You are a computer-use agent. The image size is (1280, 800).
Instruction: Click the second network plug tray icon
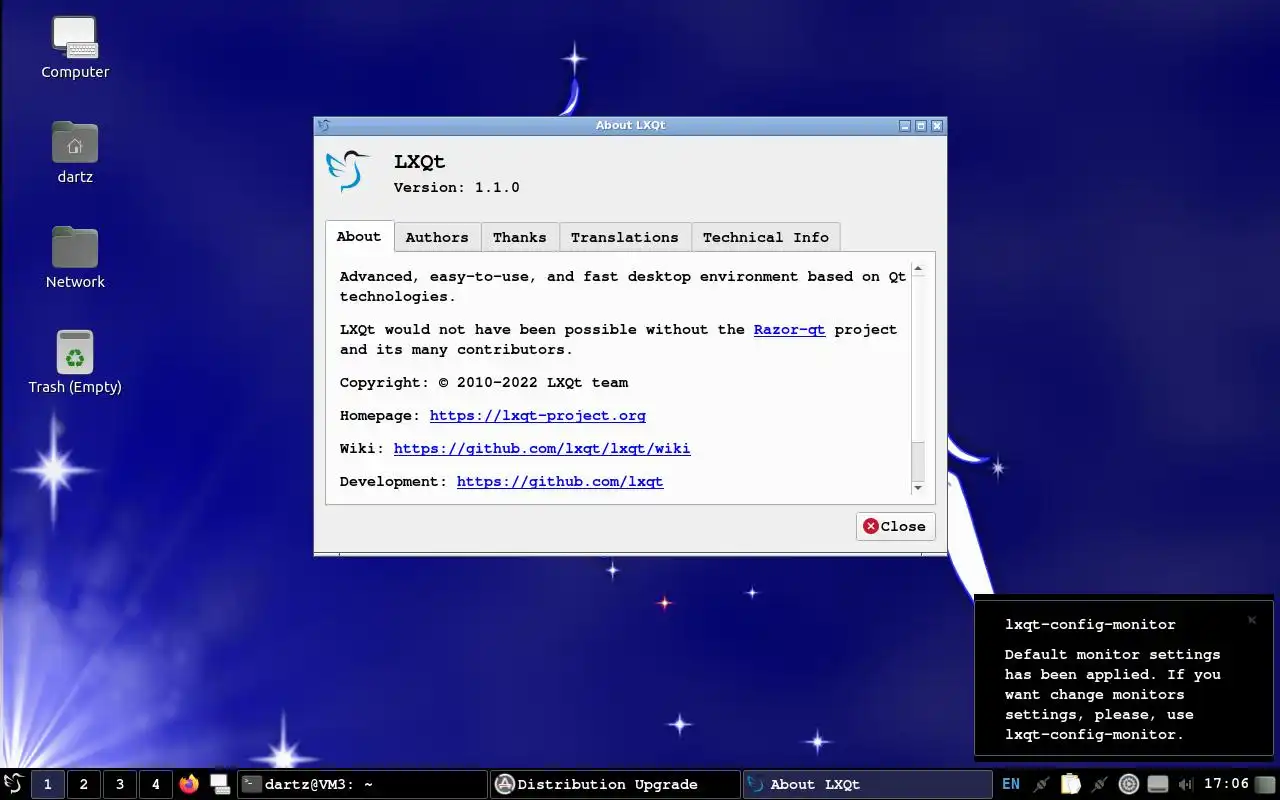coord(1100,784)
